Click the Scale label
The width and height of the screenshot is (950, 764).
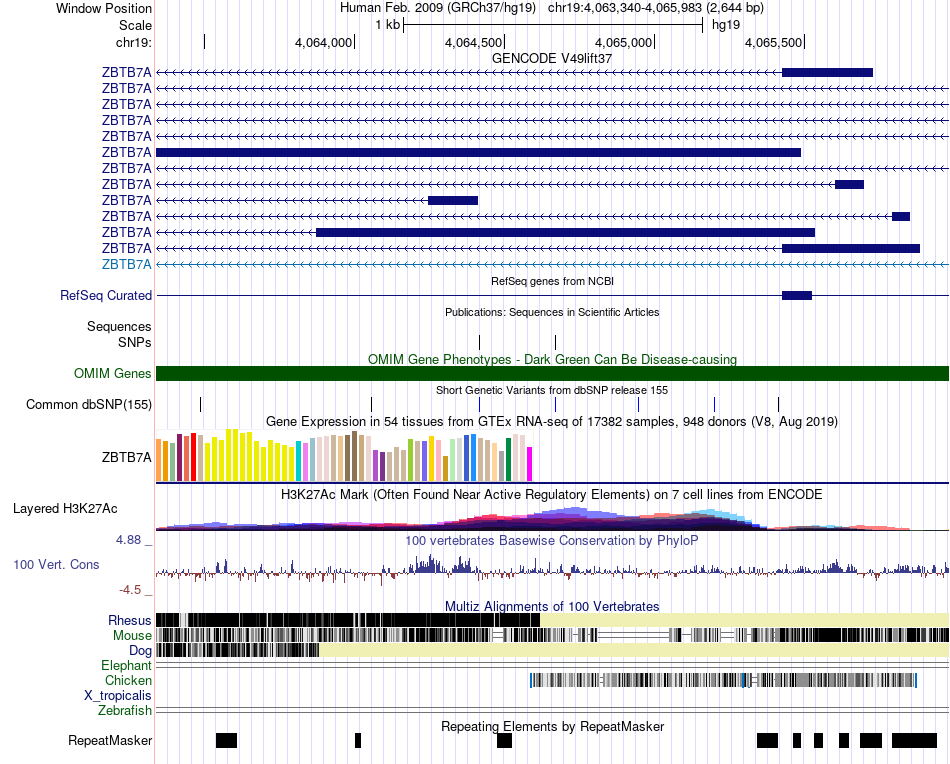pyautogui.click(x=135, y=25)
